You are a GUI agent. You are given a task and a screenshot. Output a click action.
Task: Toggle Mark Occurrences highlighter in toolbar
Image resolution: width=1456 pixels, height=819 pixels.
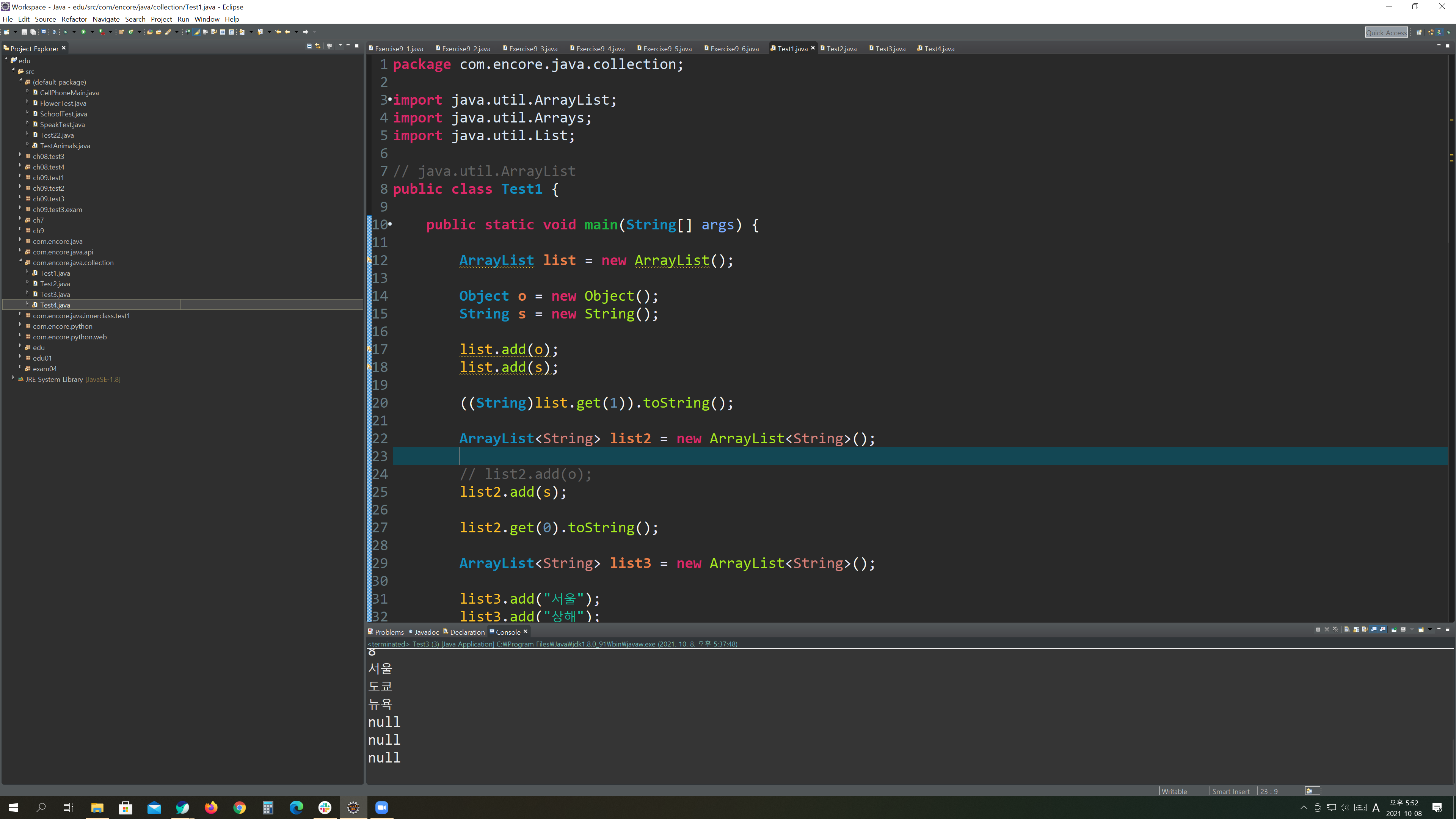pos(197,31)
